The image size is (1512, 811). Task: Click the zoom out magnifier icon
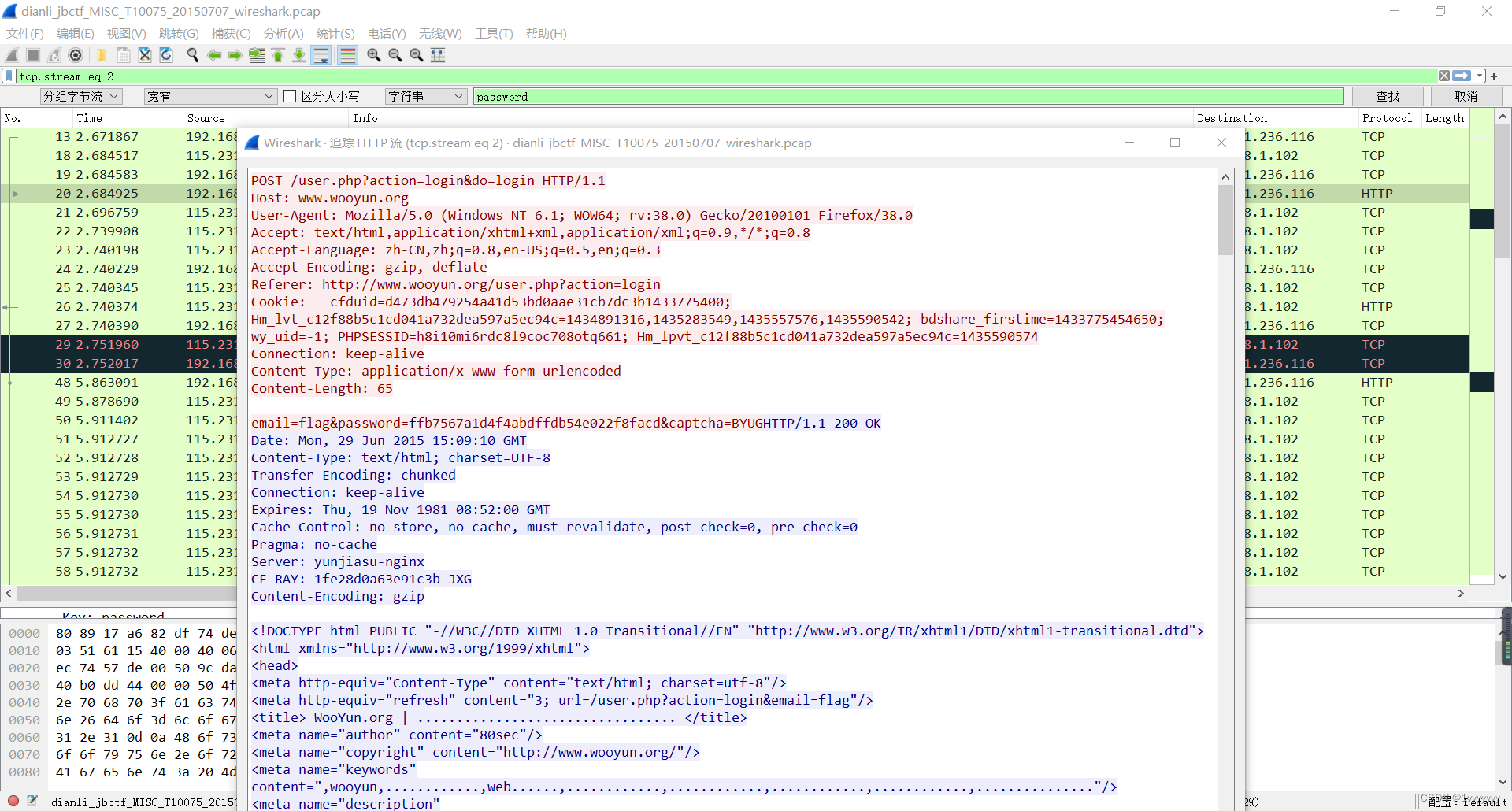point(395,55)
